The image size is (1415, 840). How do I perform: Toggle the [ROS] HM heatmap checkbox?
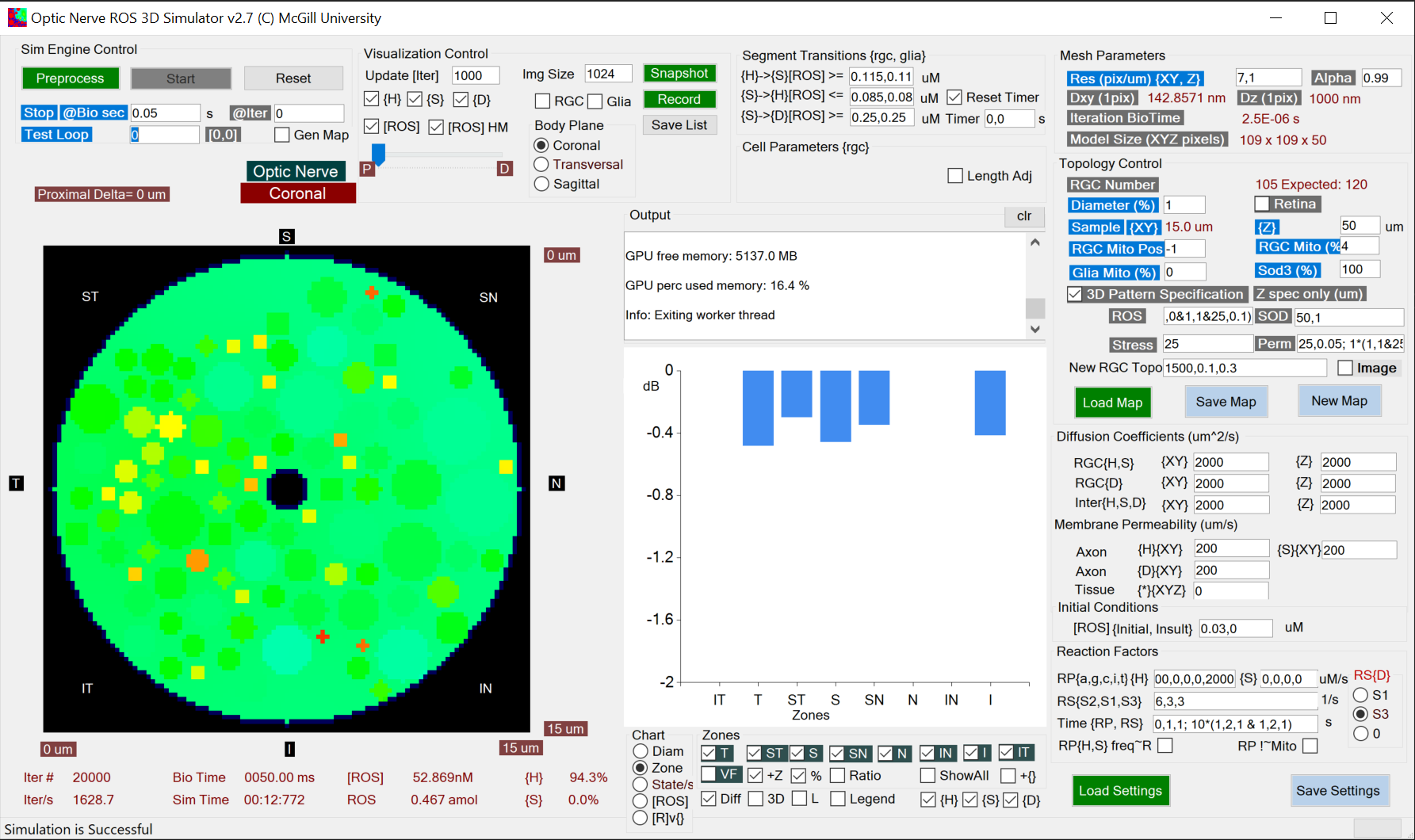[437, 126]
